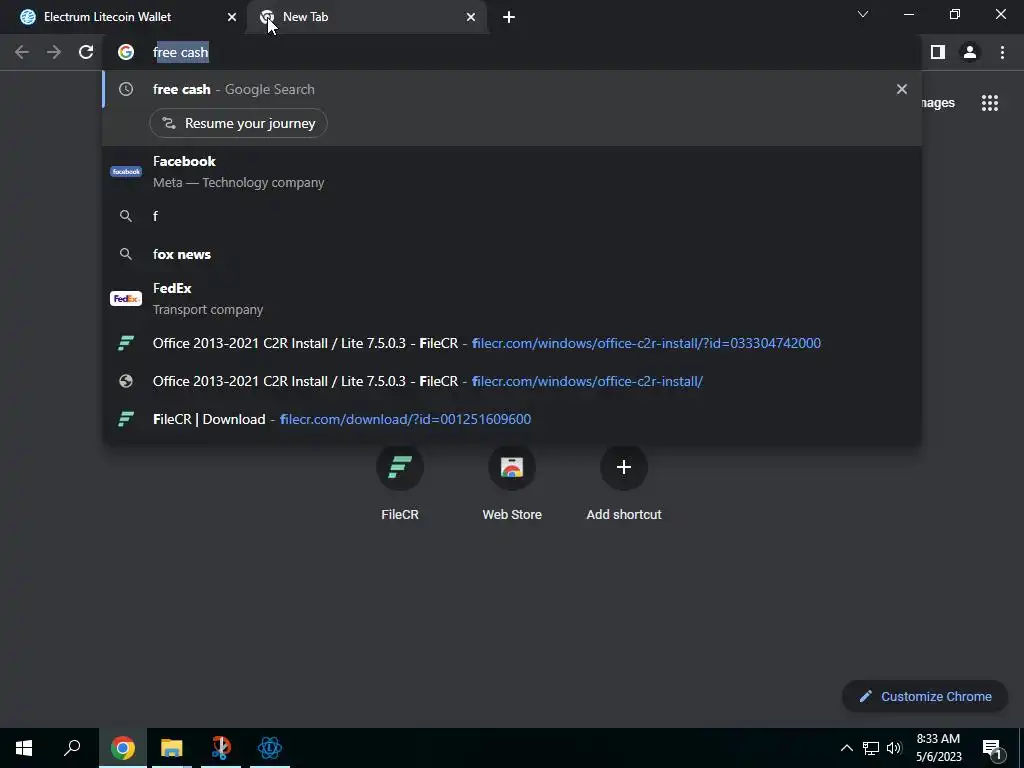
Task: Select the 'f' search suggestion
Action: coord(512,216)
